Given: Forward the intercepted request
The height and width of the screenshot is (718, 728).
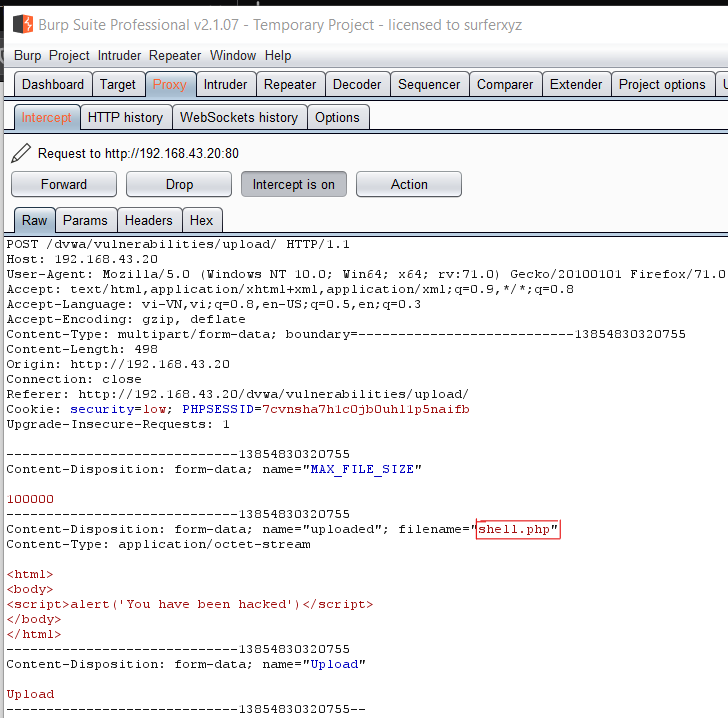Looking at the screenshot, I should click(64, 184).
